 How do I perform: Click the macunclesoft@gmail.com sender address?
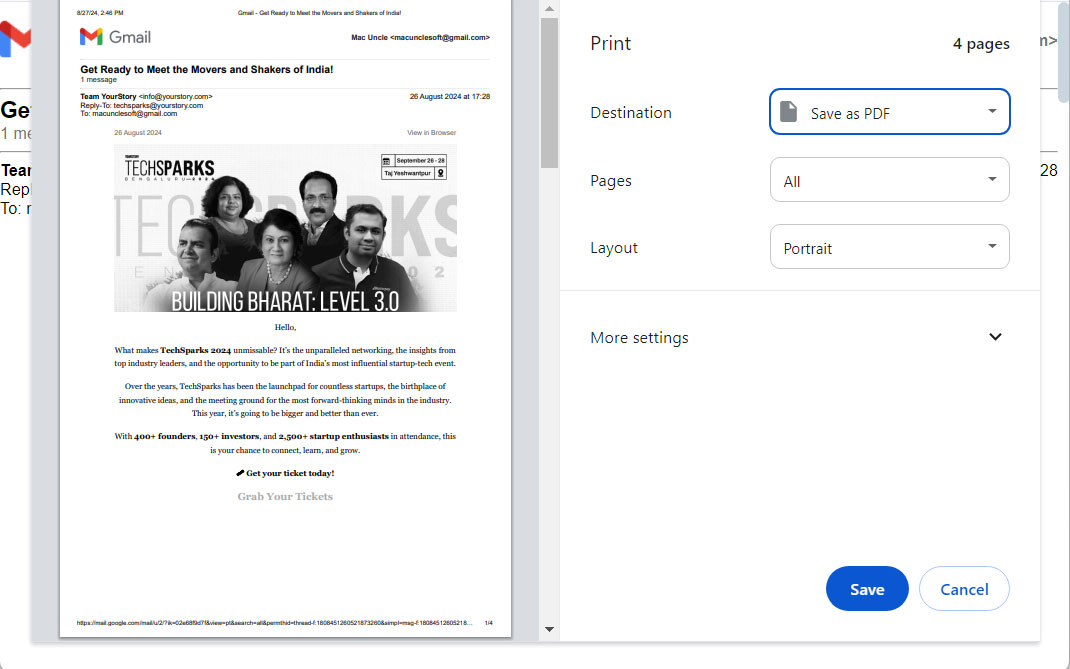point(438,37)
